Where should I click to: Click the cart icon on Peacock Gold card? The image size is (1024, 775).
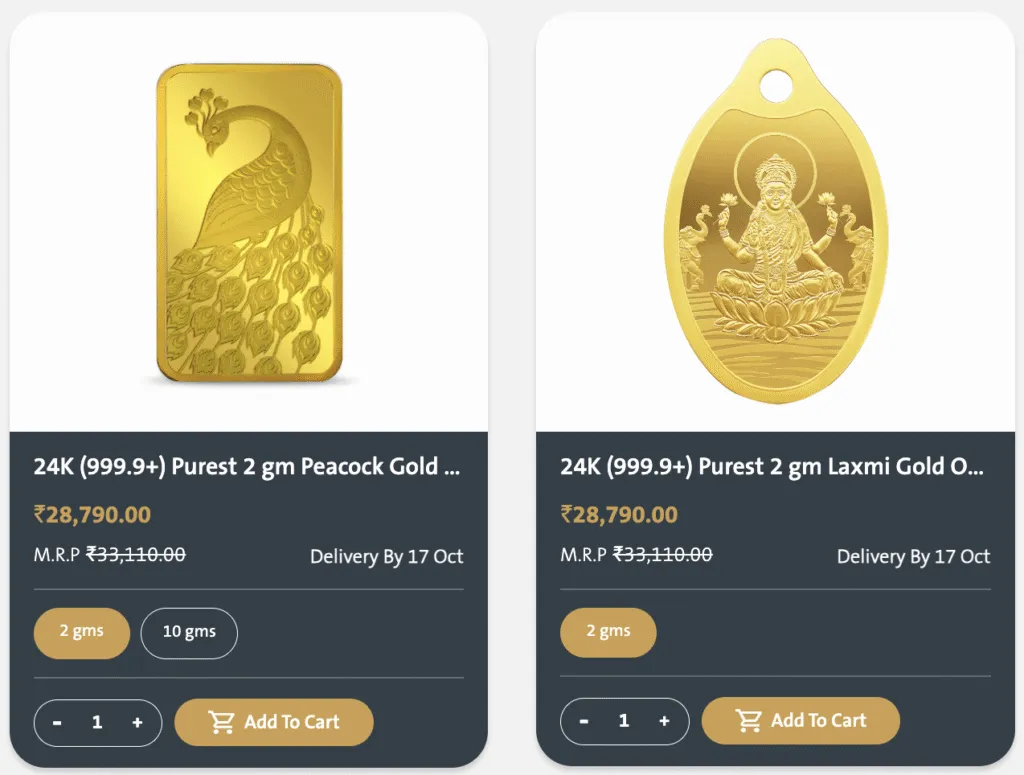[x=221, y=722]
